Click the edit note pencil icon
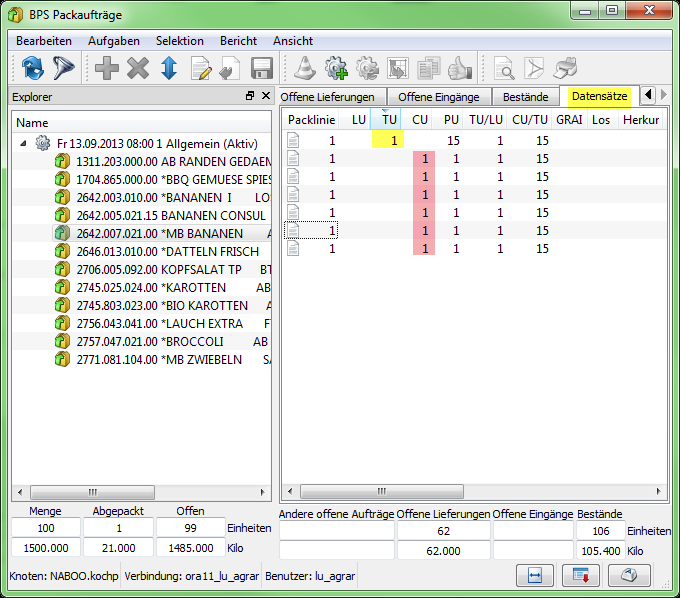Viewport: 680px width, 598px height. coord(200,68)
